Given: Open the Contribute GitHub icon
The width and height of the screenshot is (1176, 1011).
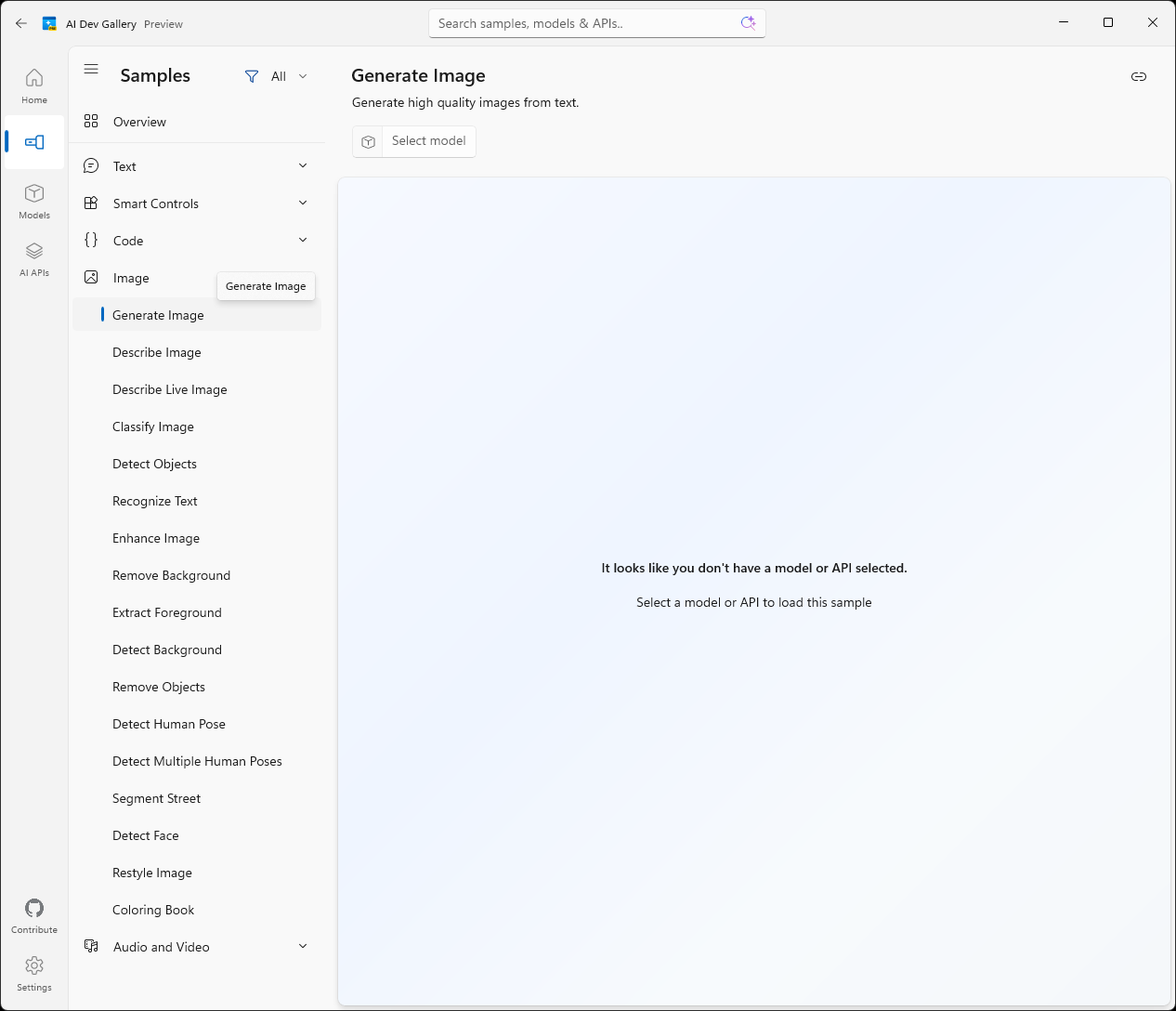Looking at the screenshot, I should 34,908.
